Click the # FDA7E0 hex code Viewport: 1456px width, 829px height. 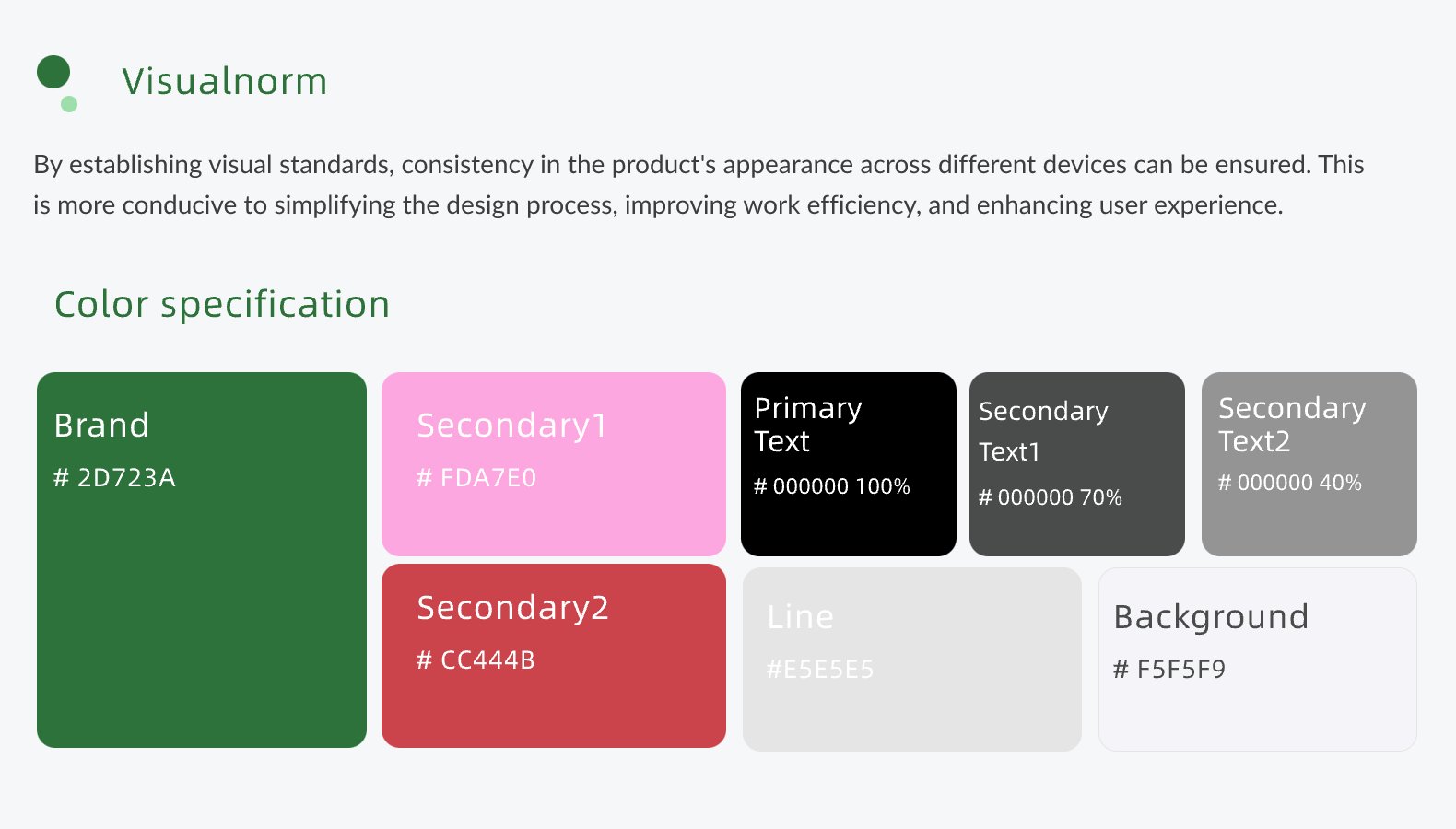coord(476,477)
